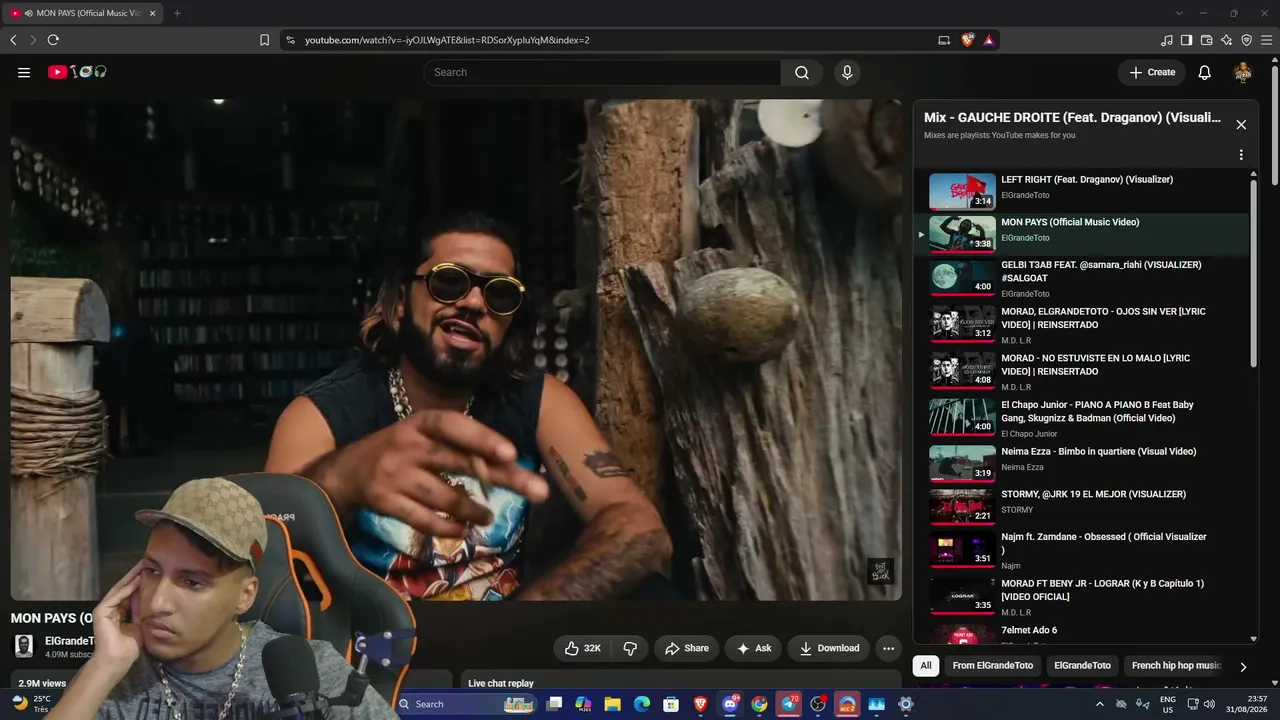Select the ElGrandeToto filter chip
The width and height of the screenshot is (1280, 720).
pos(1082,666)
